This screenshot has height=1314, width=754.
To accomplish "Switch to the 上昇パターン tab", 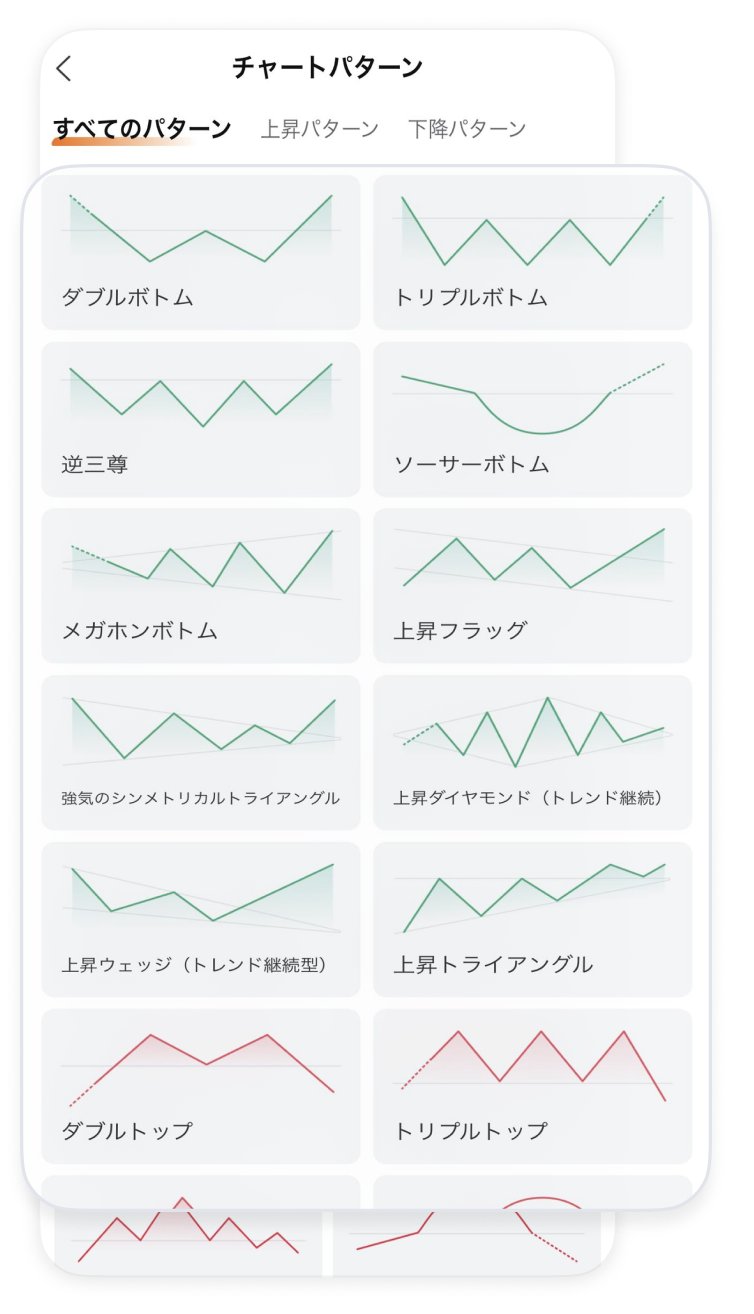I will point(323,127).
